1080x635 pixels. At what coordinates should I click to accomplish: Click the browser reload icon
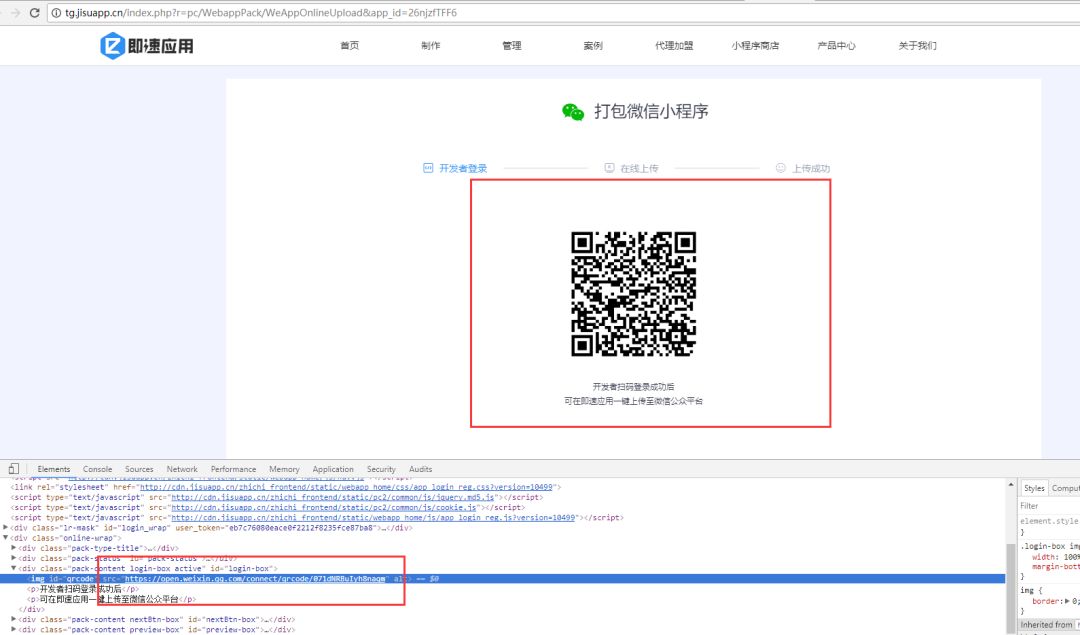coord(34,12)
